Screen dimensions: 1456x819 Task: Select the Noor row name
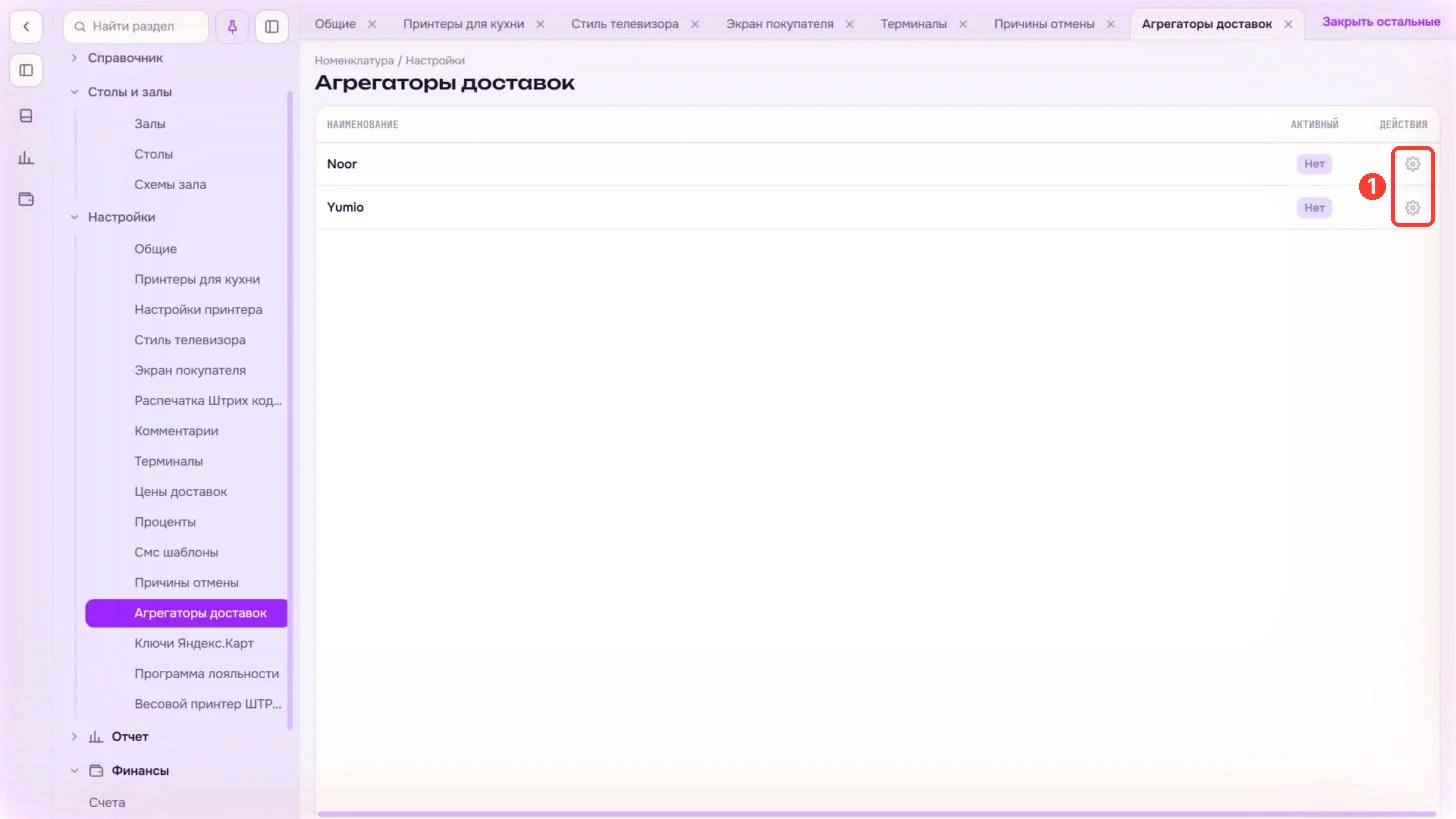342,164
